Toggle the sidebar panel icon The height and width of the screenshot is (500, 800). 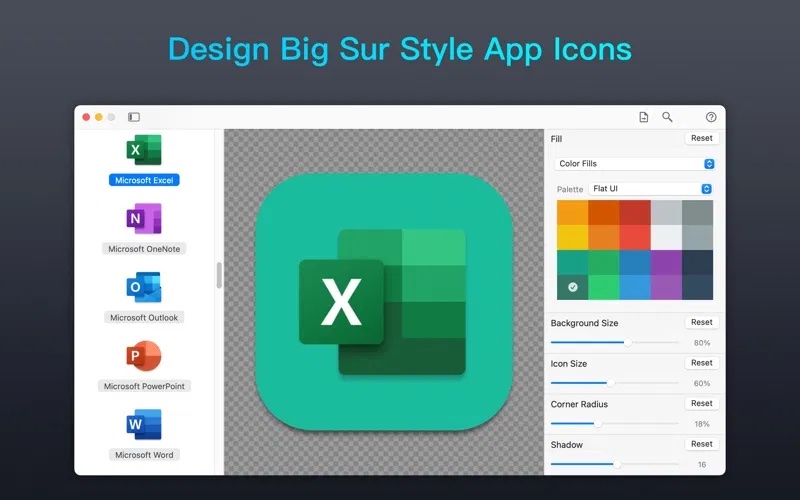pyautogui.click(x=134, y=117)
